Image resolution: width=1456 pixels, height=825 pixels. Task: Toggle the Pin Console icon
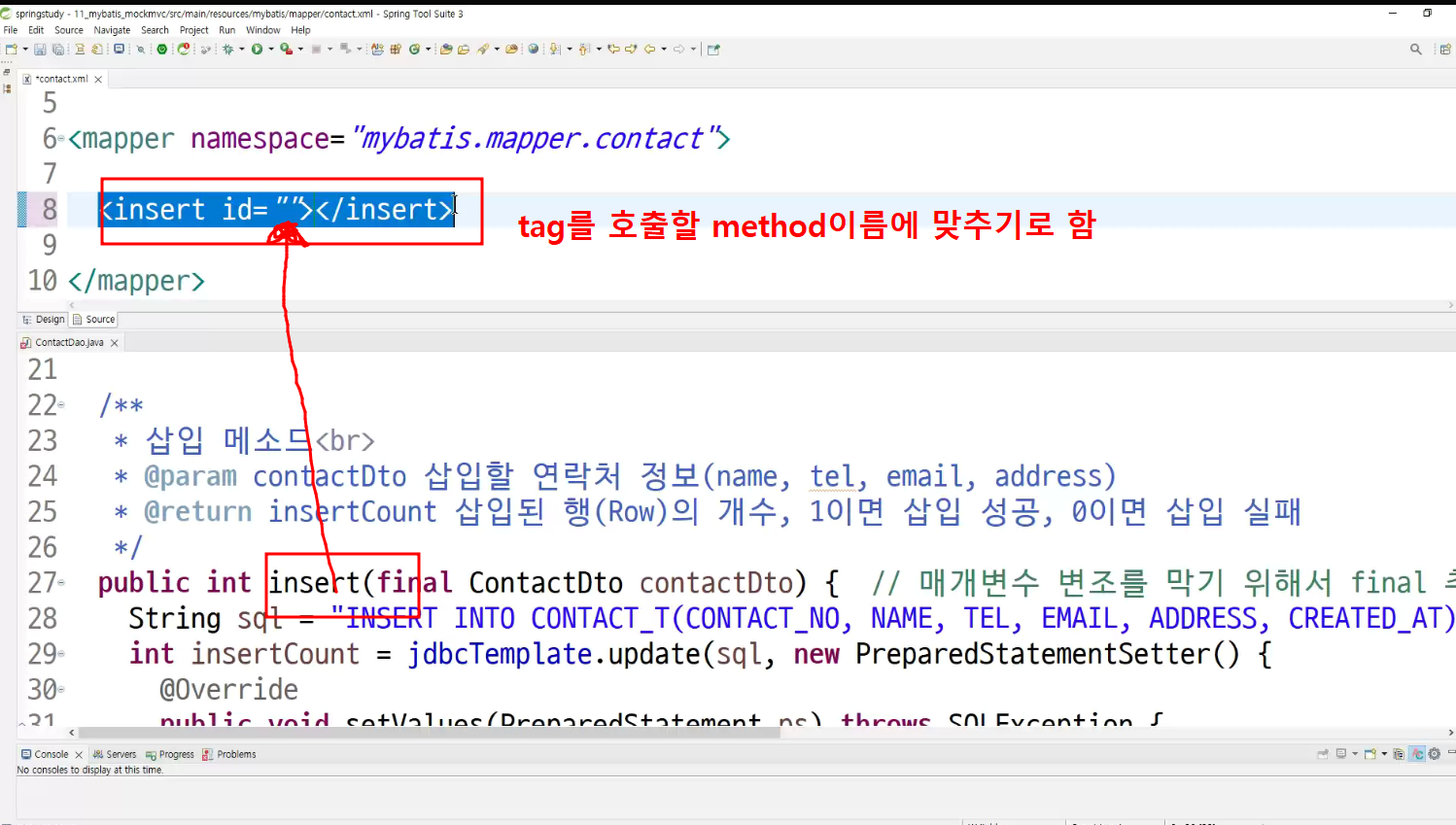click(1323, 753)
